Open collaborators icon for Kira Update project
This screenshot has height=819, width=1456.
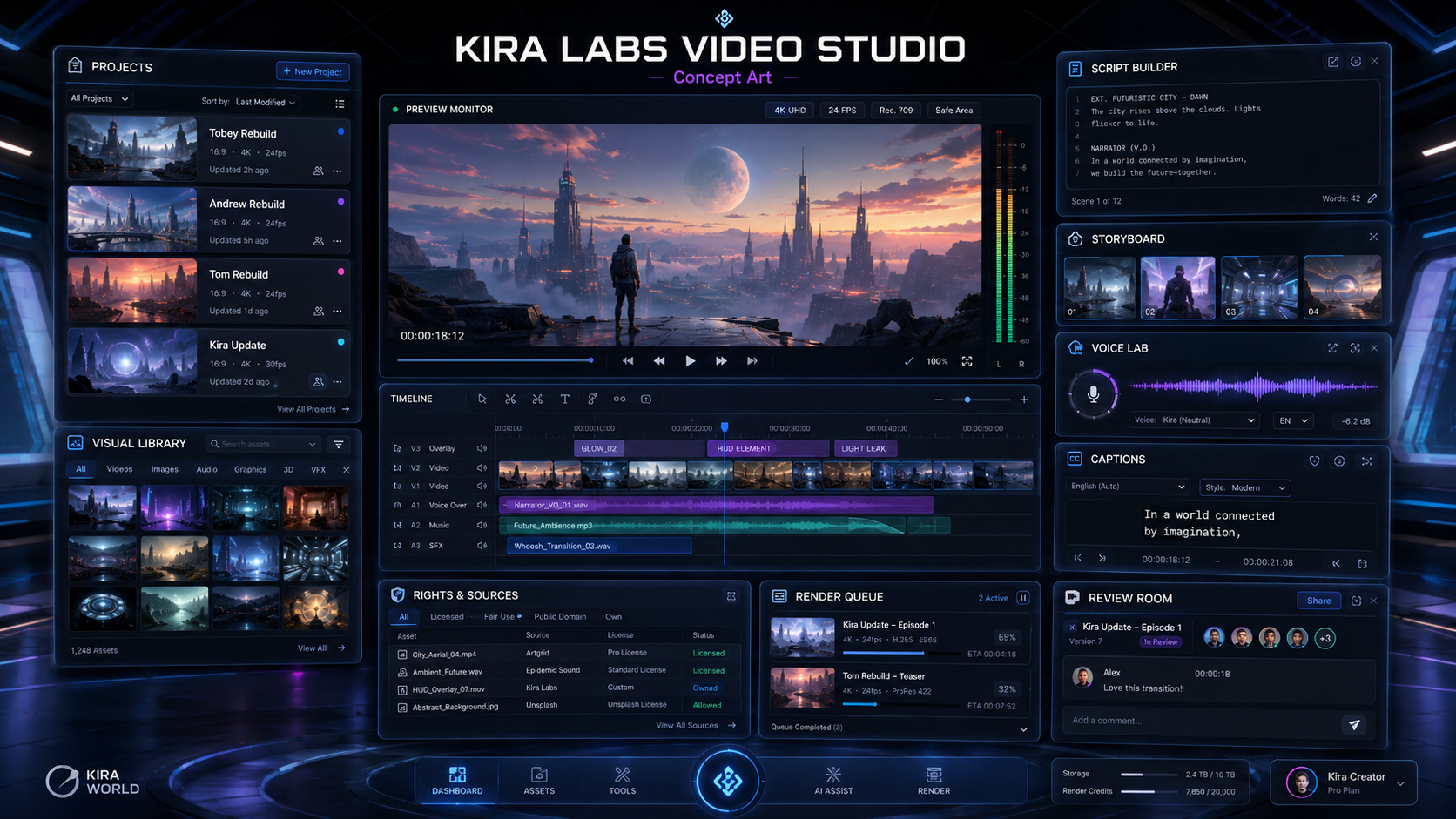point(319,381)
